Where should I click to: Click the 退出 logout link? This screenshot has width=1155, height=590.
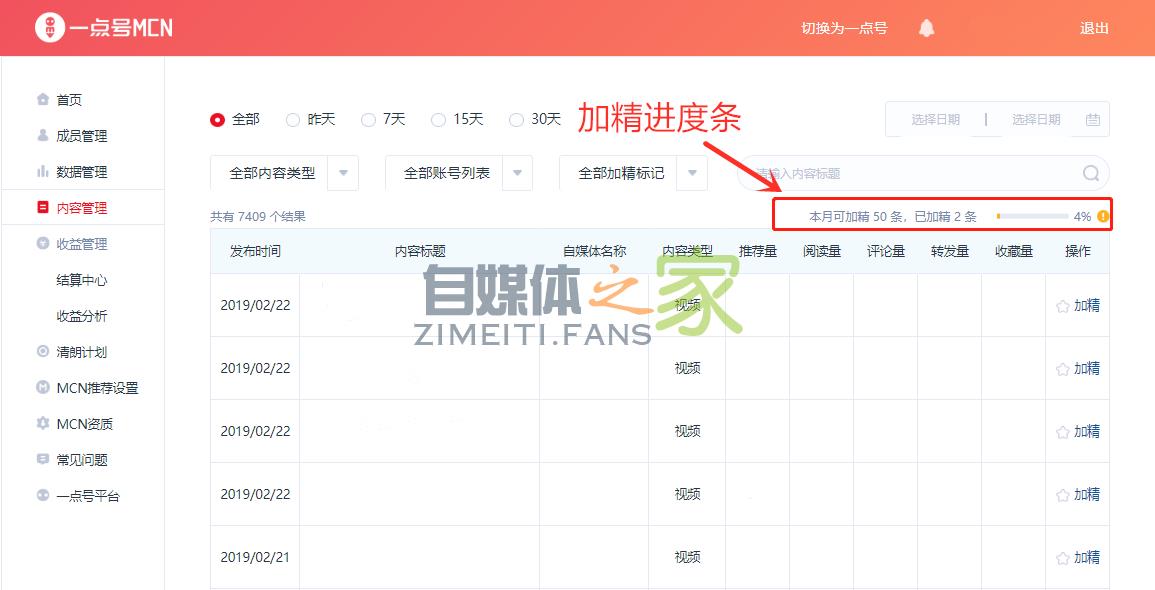[x=1094, y=28]
